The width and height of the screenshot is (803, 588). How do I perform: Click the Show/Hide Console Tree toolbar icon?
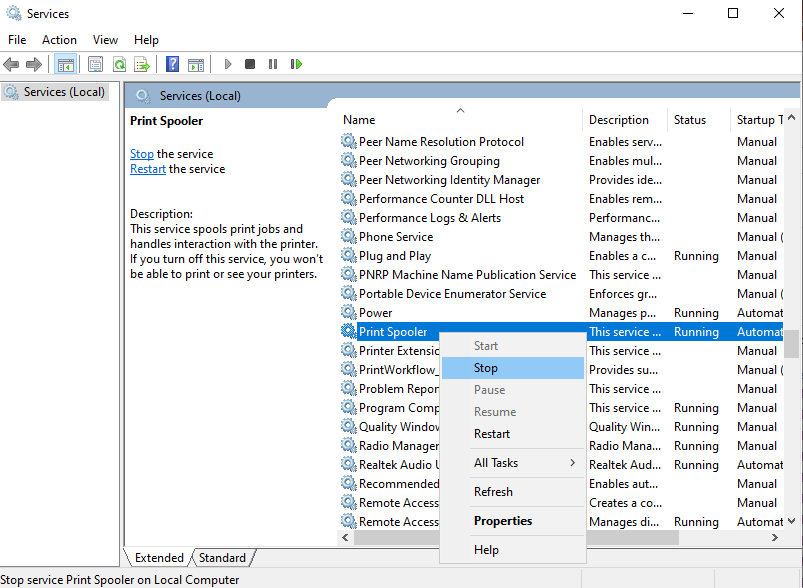(65, 64)
